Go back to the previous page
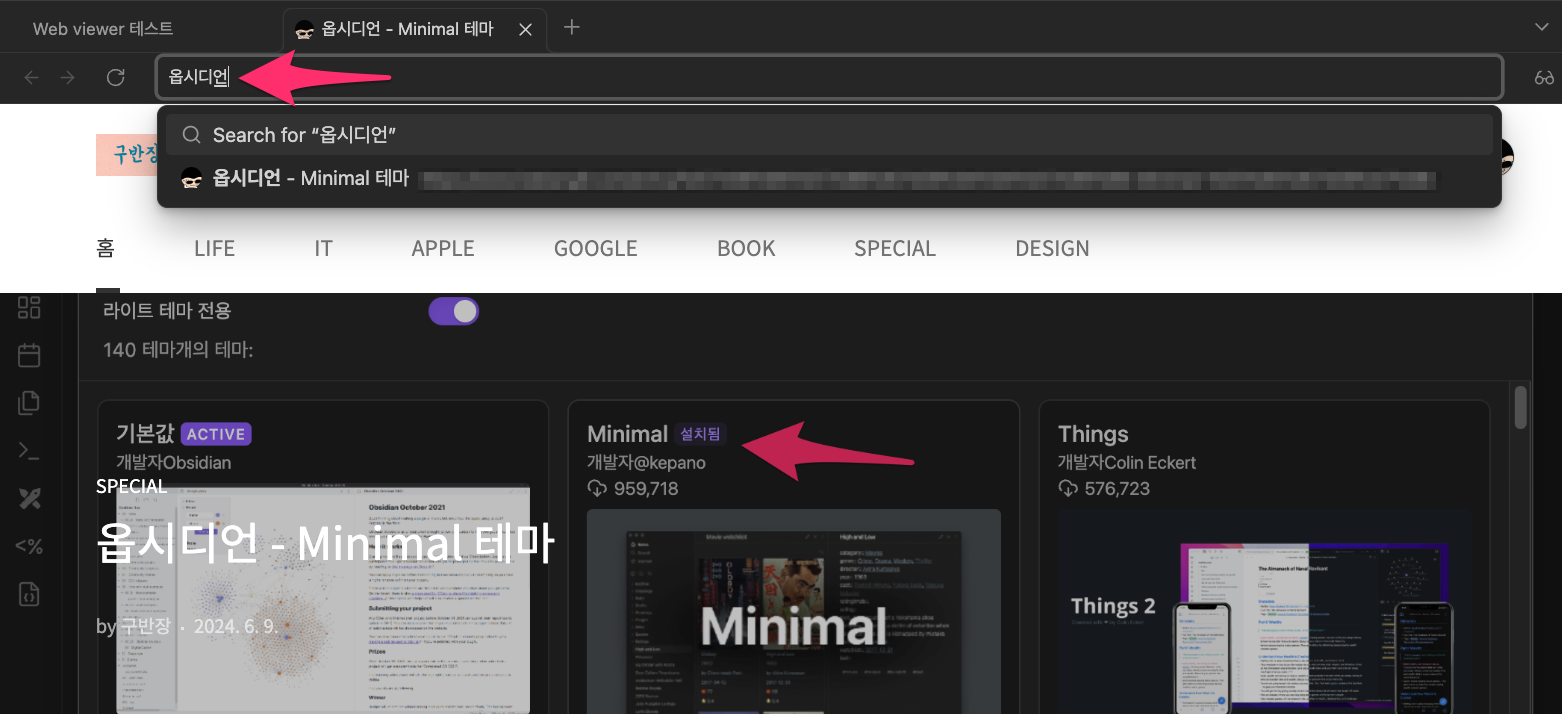Viewport: 1562px width, 714px height. click(x=32, y=78)
